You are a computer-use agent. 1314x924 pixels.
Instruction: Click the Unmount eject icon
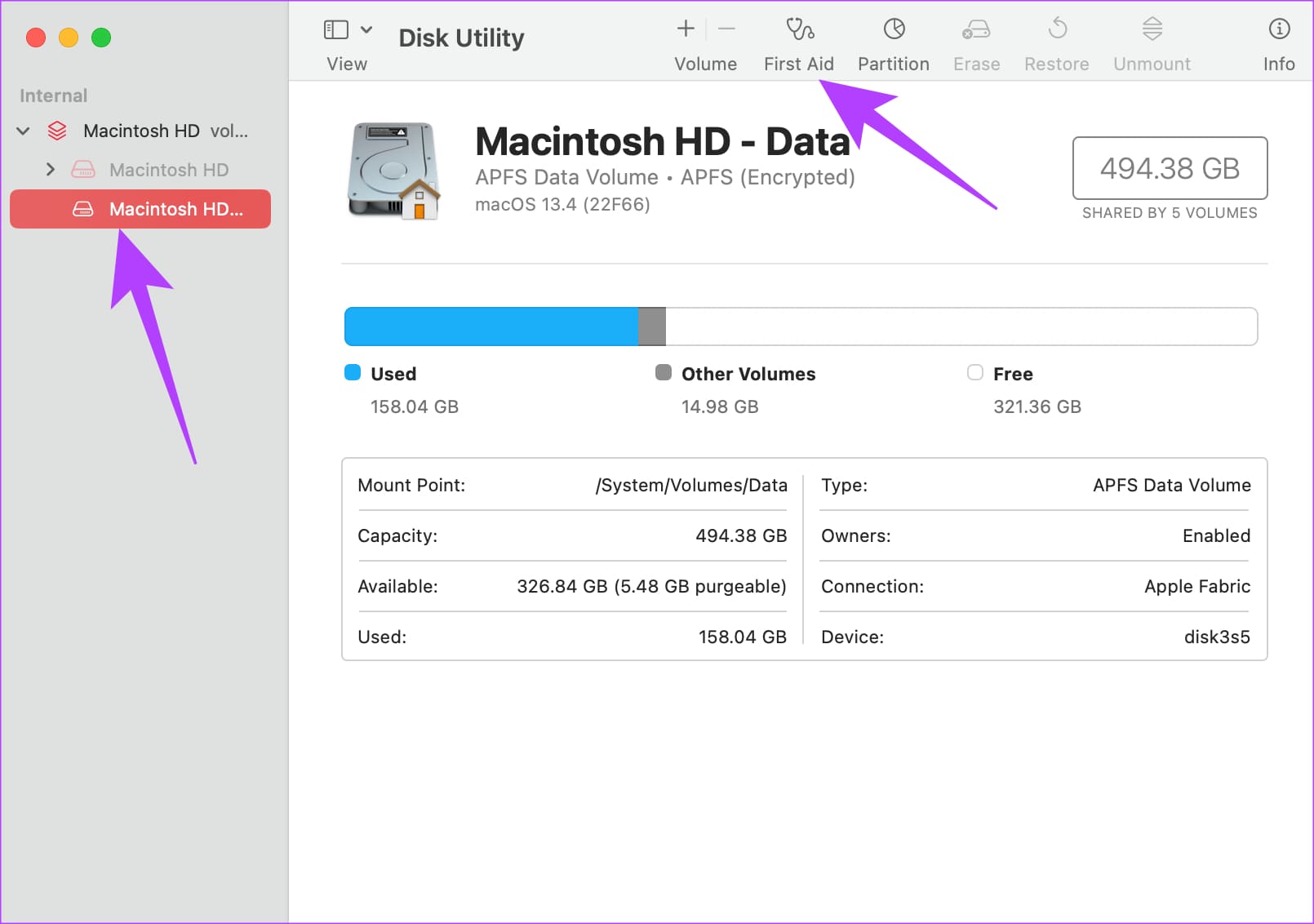(1152, 30)
